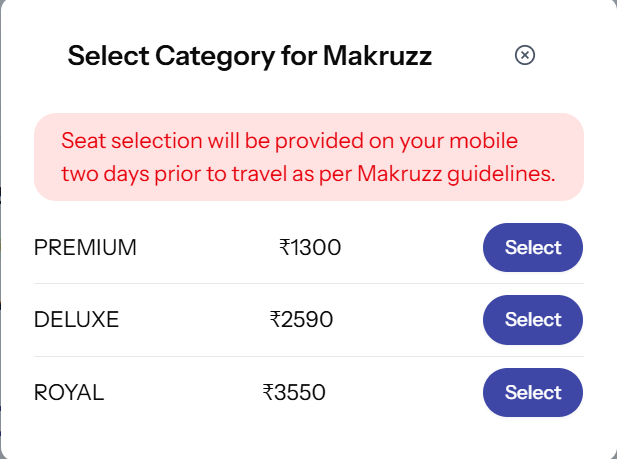Click the ₹3550 Royal price

coord(294,392)
